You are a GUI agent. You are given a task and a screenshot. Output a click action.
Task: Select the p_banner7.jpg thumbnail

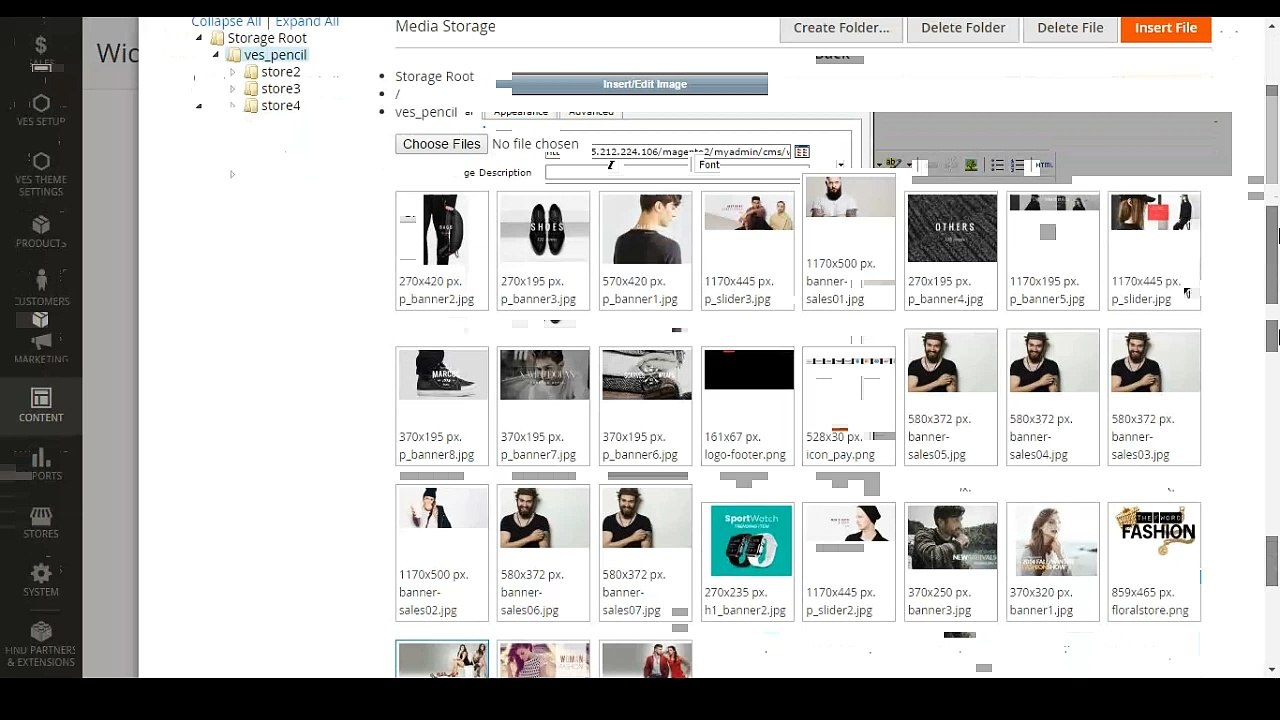click(x=544, y=407)
